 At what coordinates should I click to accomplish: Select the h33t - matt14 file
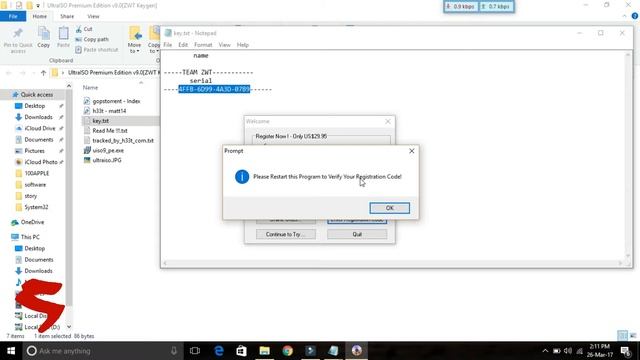(x=109, y=111)
